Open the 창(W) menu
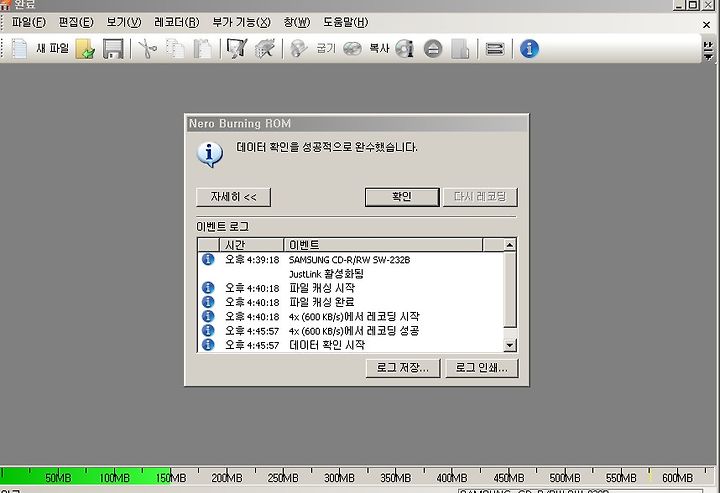Screen dimensions: 720x493 (x=297, y=22)
